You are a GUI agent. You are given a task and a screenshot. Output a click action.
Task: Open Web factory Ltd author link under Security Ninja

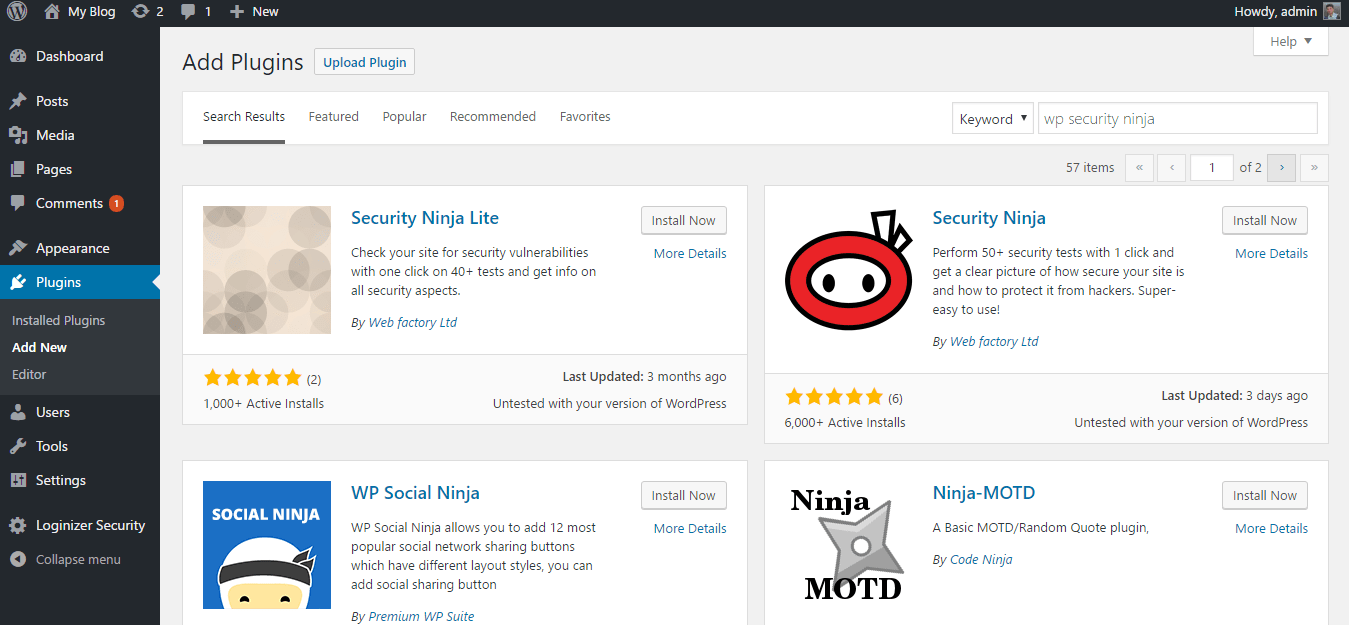coord(994,341)
